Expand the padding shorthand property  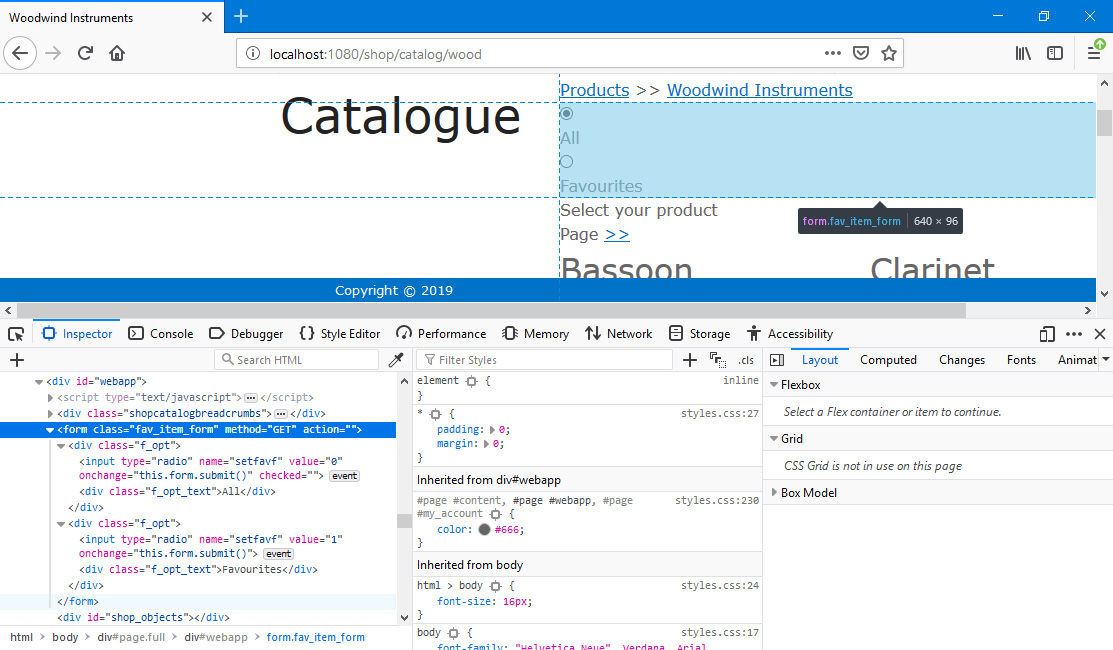pyautogui.click(x=493, y=430)
